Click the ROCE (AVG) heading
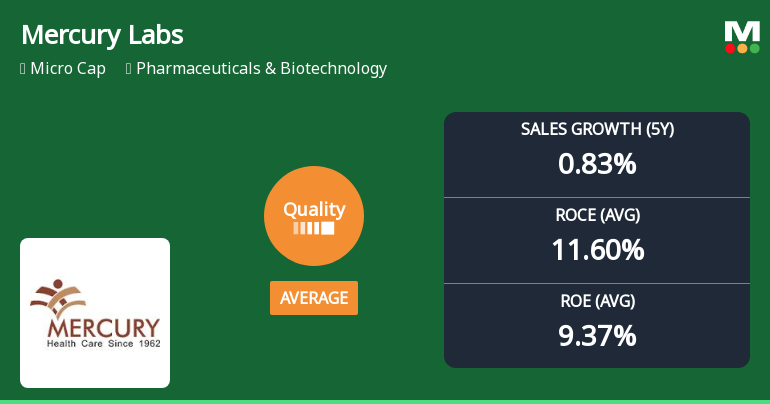770x404 pixels. coord(597,215)
